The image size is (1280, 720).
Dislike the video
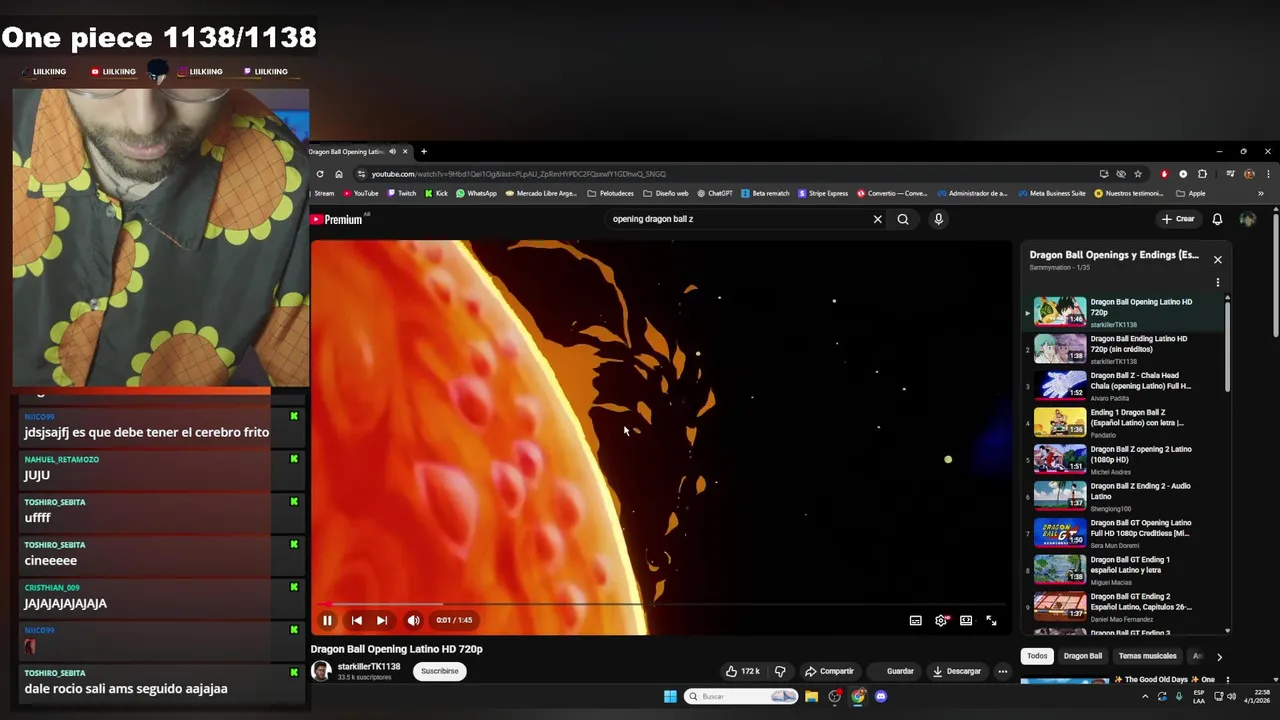[780, 671]
